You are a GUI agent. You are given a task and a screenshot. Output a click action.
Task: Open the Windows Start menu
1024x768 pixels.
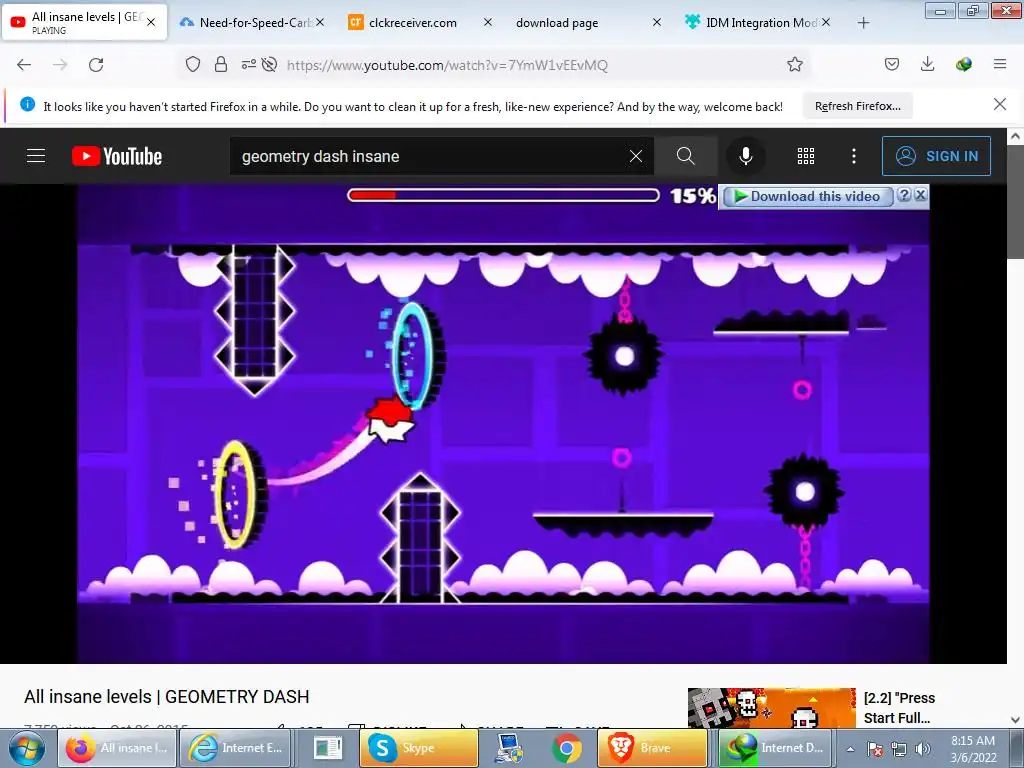[27, 748]
